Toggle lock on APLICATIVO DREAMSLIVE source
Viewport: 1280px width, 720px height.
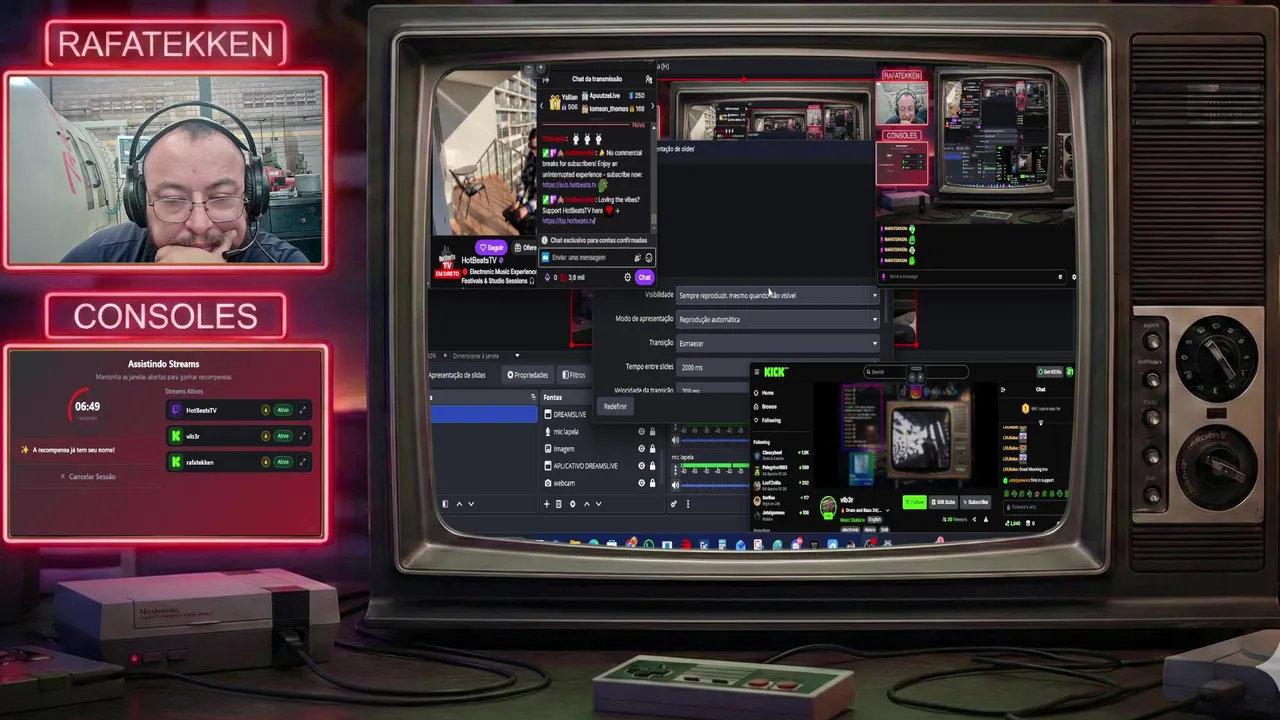tap(652, 466)
